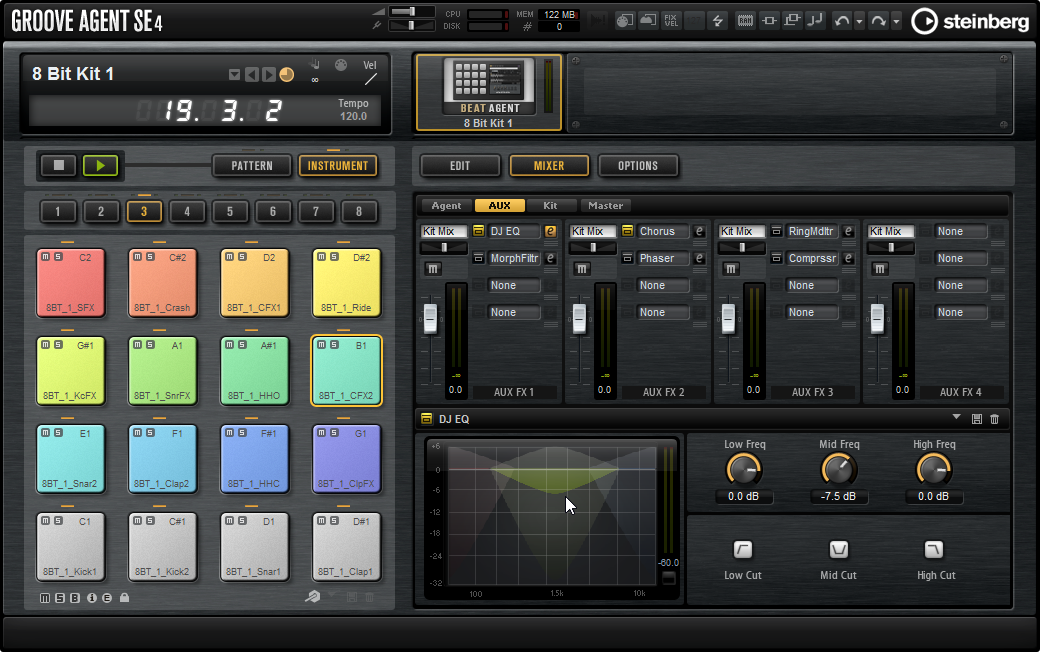The width and height of the screenshot is (1040, 652).
Task: Bypass the Chorus insert effect
Action: tap(627, 231)
